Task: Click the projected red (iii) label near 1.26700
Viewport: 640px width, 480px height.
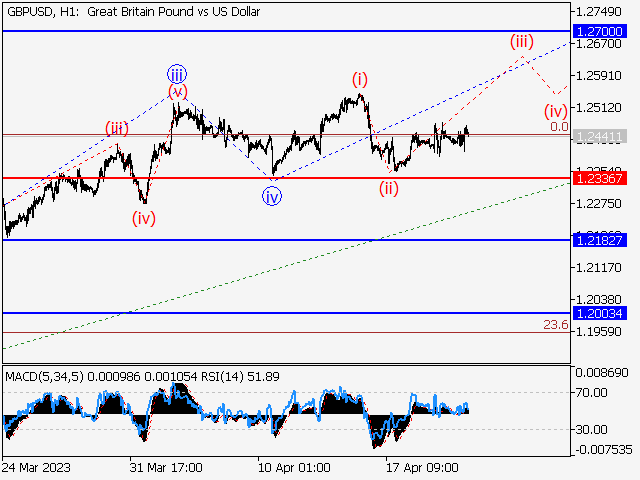Action: [522, 41]
